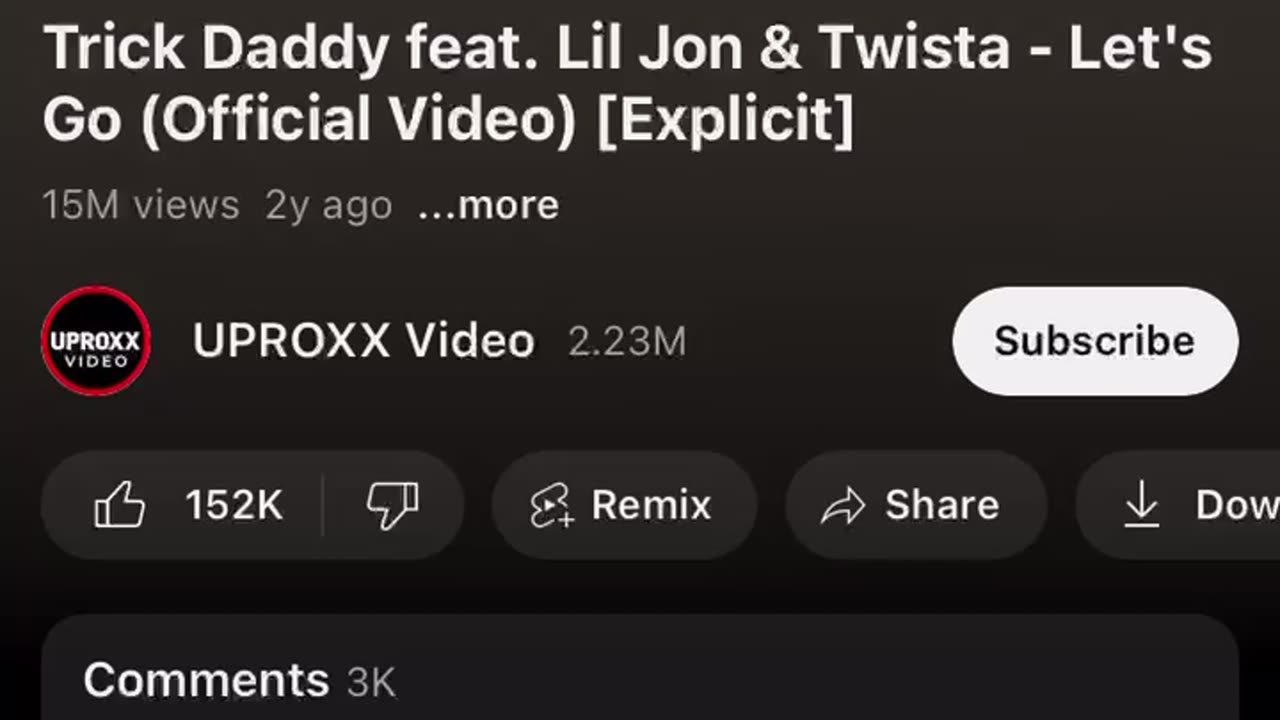Click the 15M views text
Screen dimensions: 1280x720
coord(141,205)
